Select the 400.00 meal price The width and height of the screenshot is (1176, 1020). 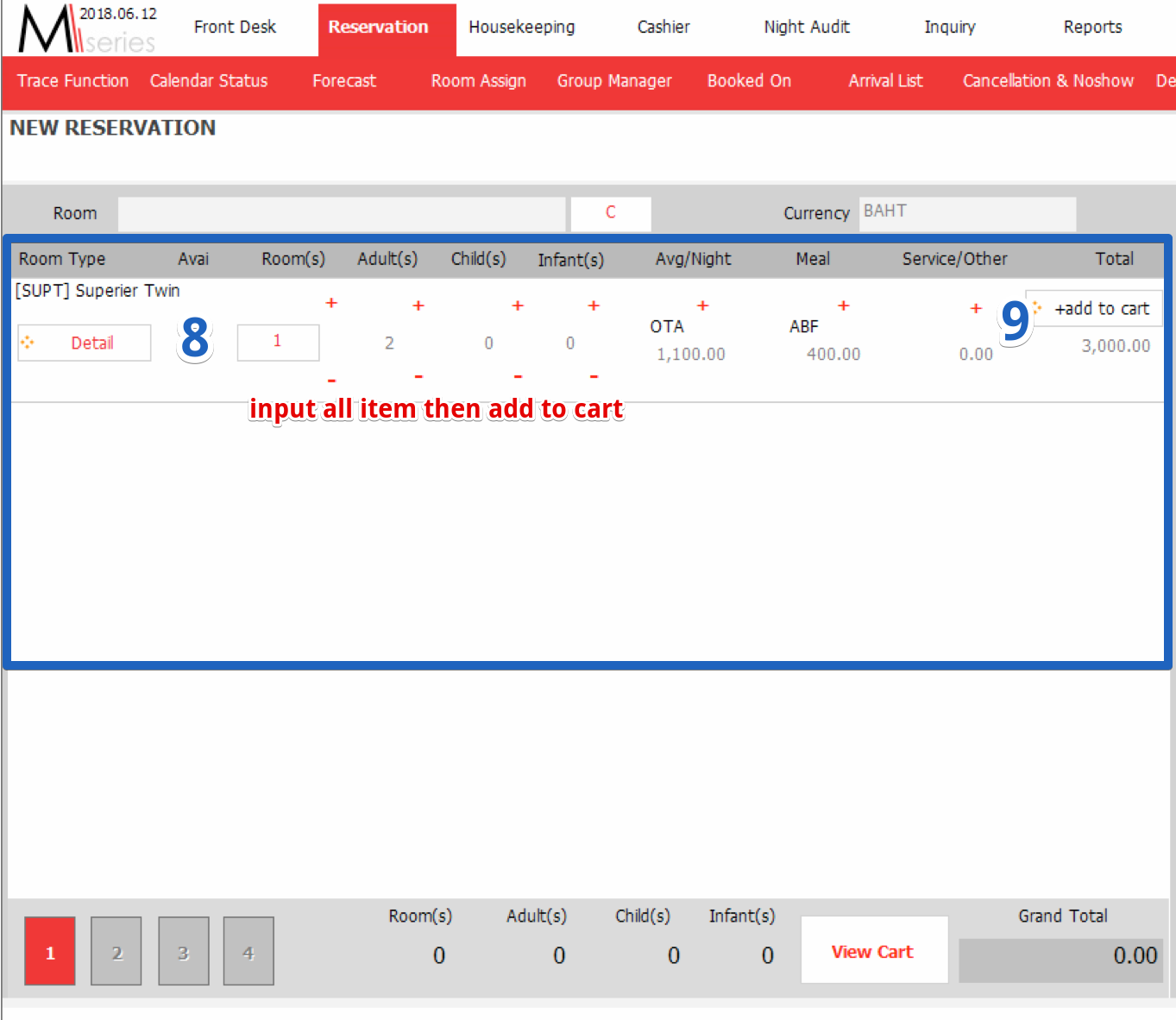pyautogui.click(x=833, y=354)
